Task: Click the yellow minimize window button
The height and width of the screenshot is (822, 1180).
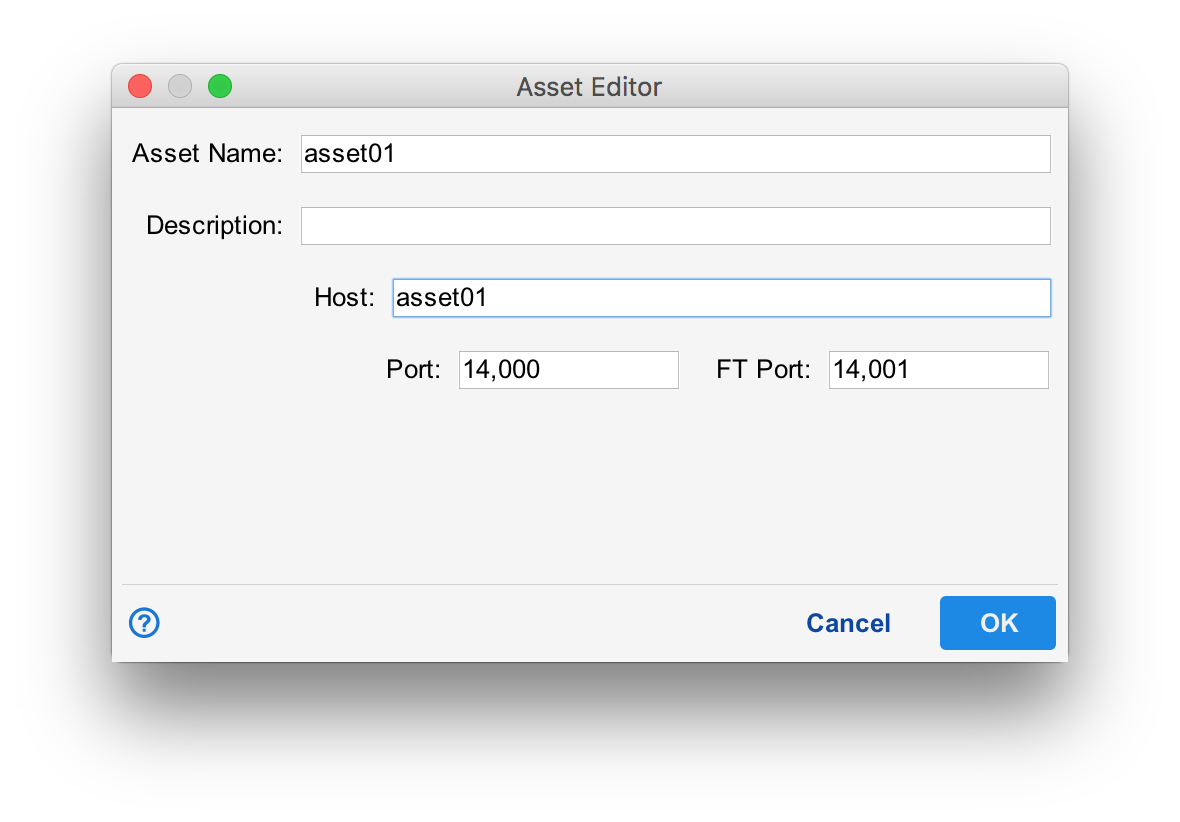Action: 179,86
